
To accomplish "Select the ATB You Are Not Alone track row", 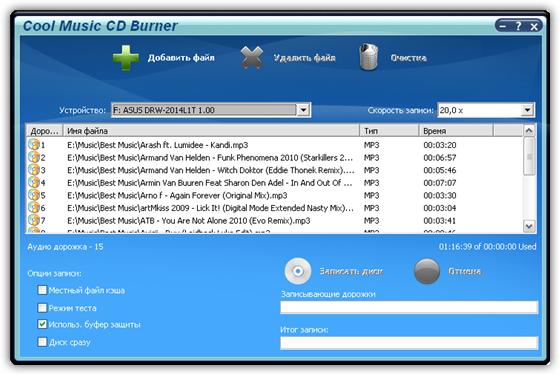I will coord(274,221).
